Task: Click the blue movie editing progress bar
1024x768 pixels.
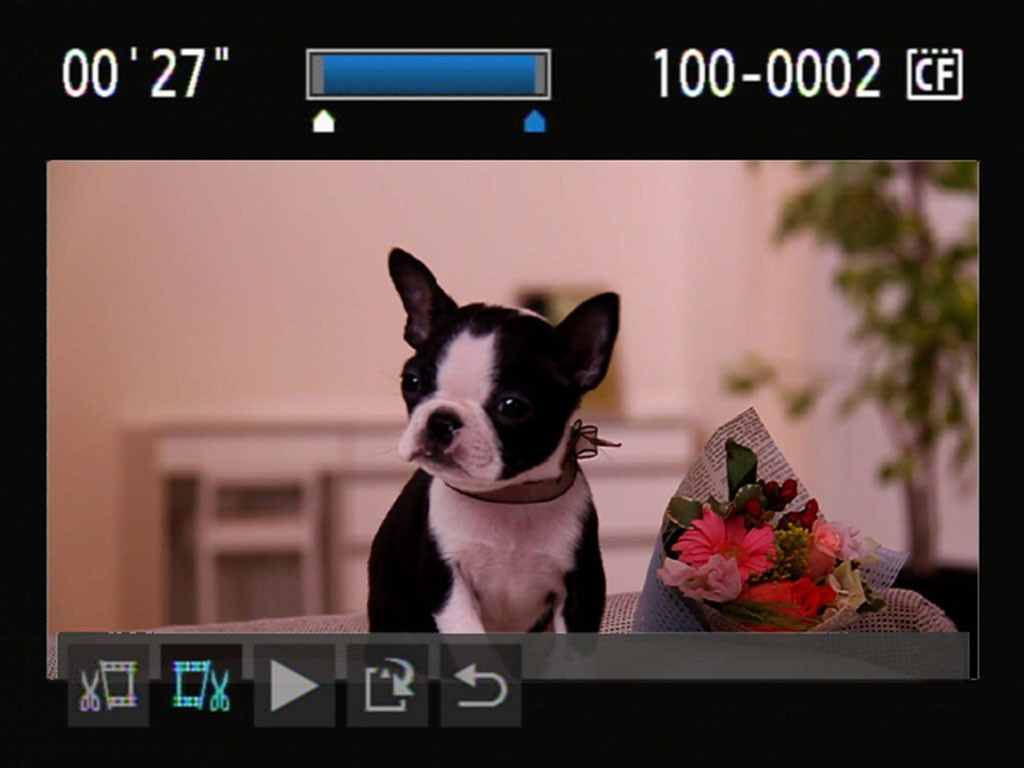Action: (x=428, y=74)
